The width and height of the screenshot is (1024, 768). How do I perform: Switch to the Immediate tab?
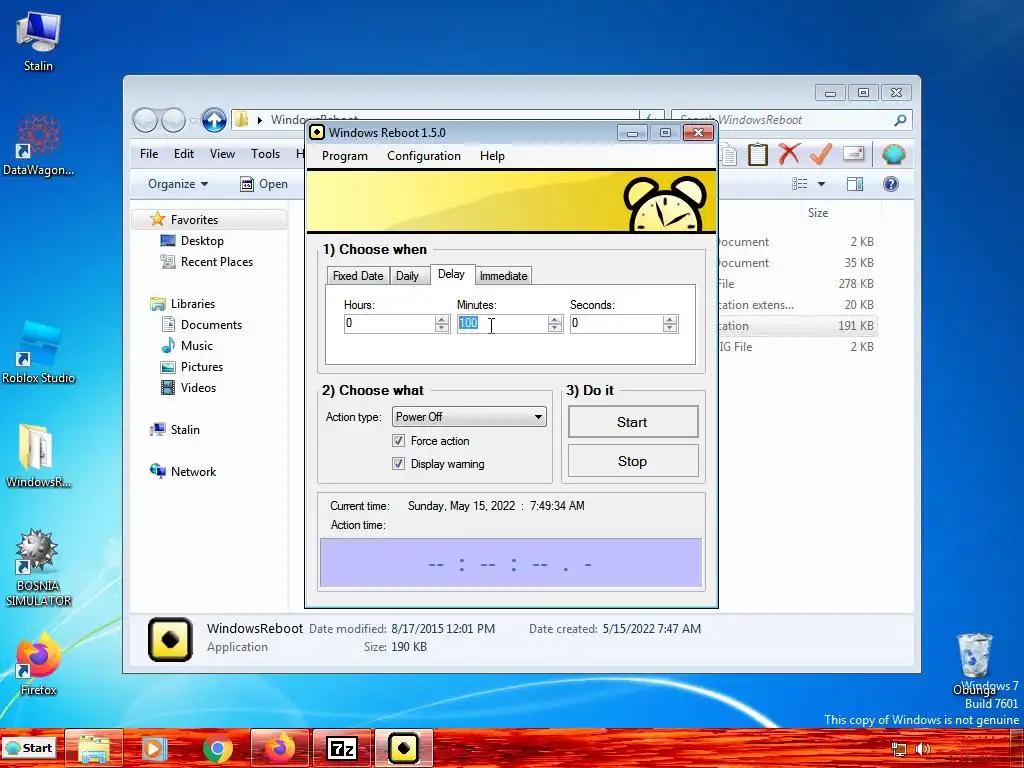pyautogui.click(x=503, y=276)
